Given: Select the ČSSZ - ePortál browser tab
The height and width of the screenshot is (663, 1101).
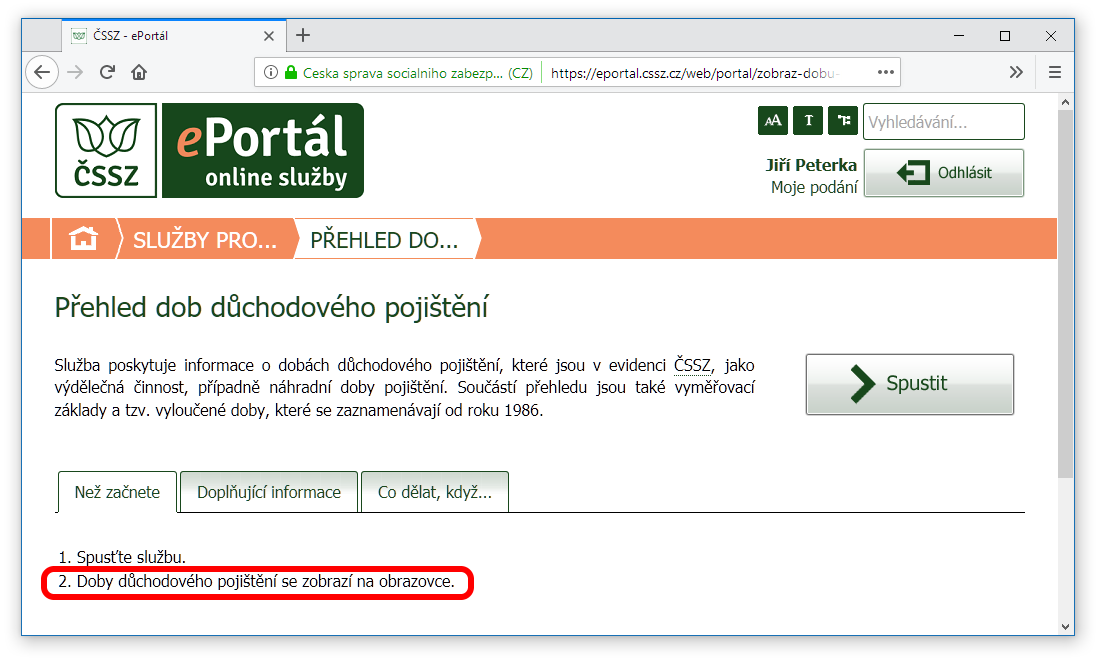Looking at the screenshot, I should (174, 36).
